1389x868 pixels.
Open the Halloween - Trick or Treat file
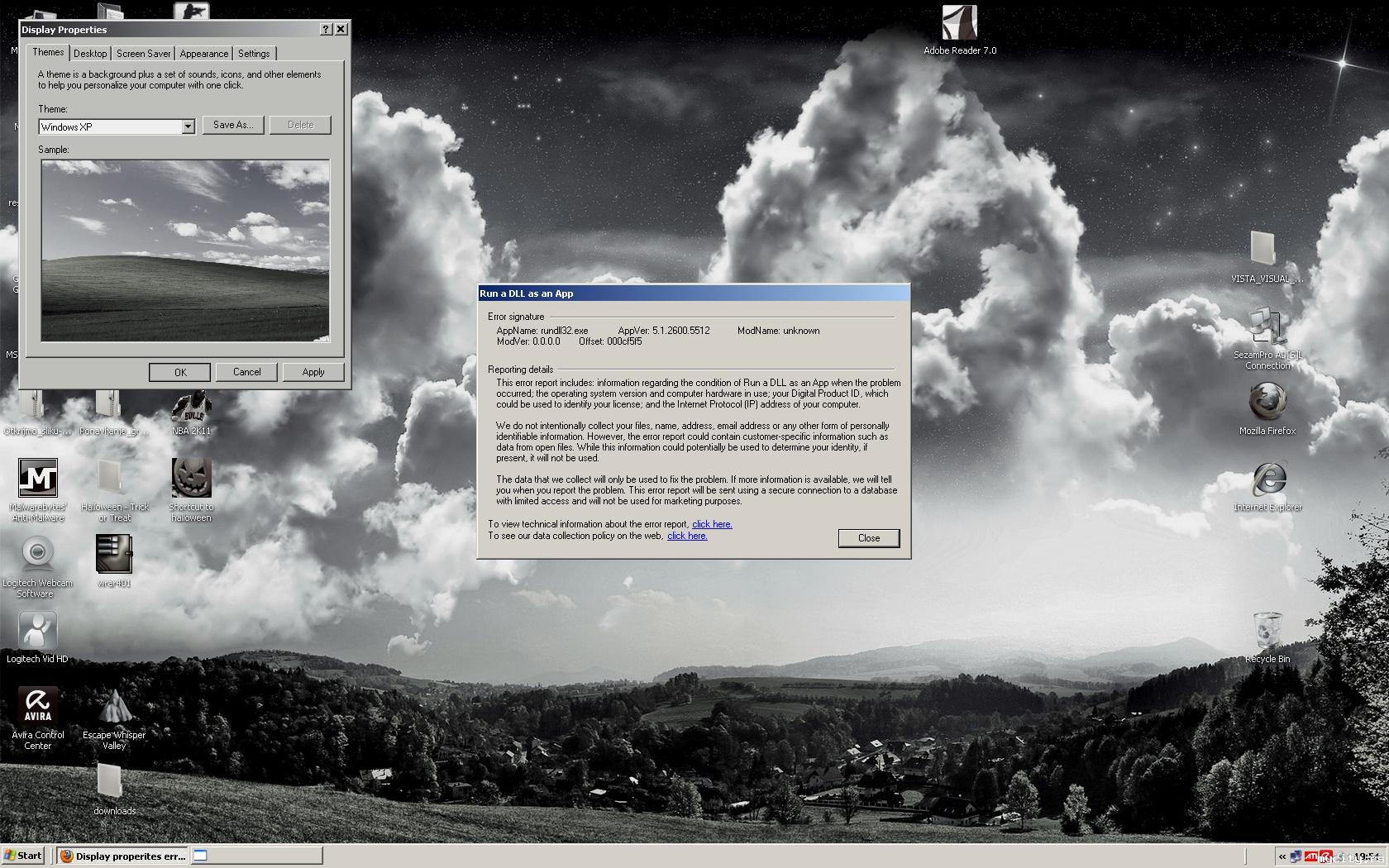pyautogui.click(x=114, y=491)
